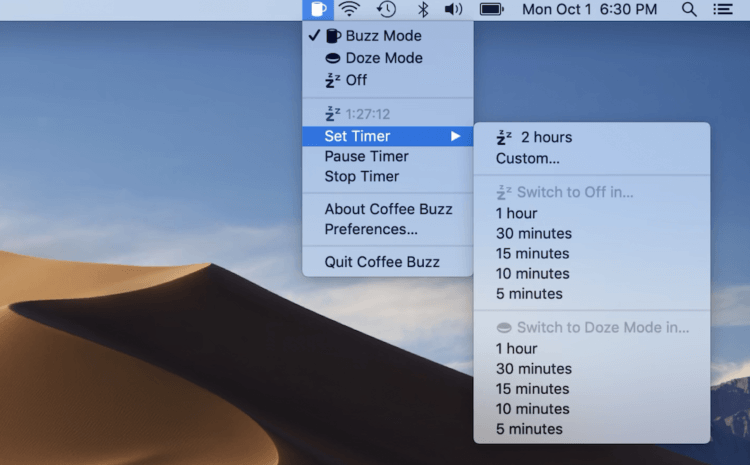
Task: Select 1 hour under Switch to Off
Action: 592,213
